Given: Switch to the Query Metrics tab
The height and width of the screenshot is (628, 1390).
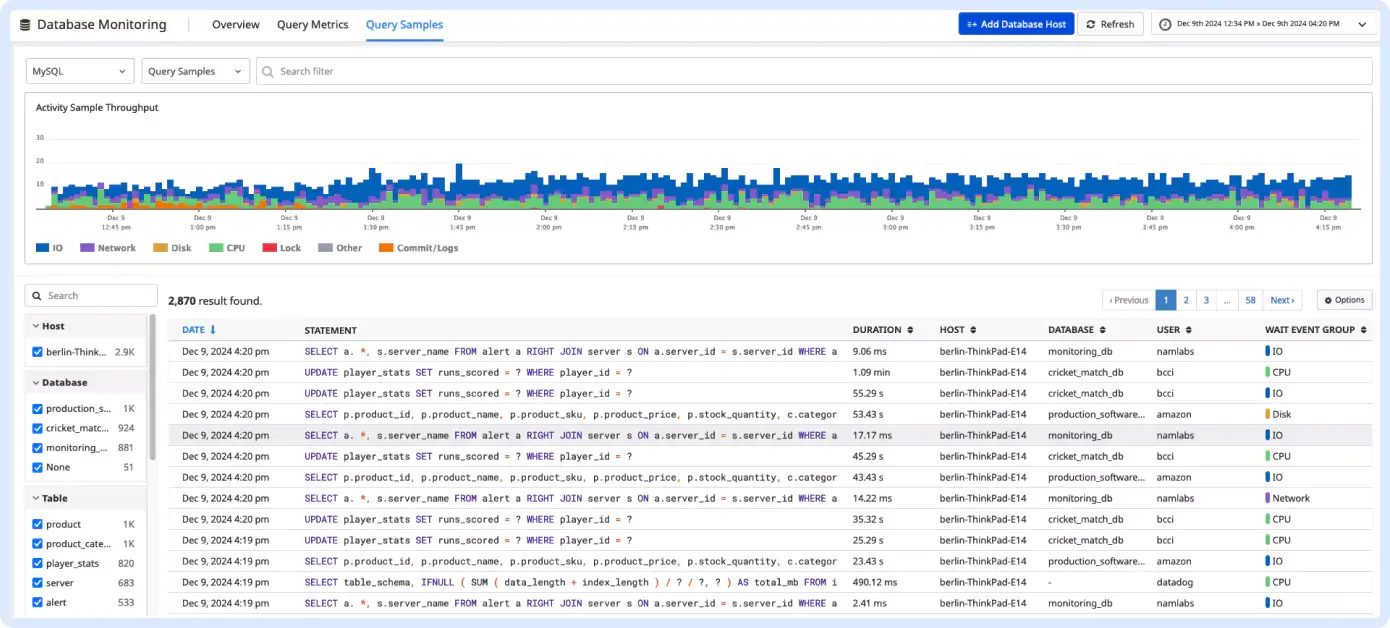Looking at the screenshot, I should (312, 25).
